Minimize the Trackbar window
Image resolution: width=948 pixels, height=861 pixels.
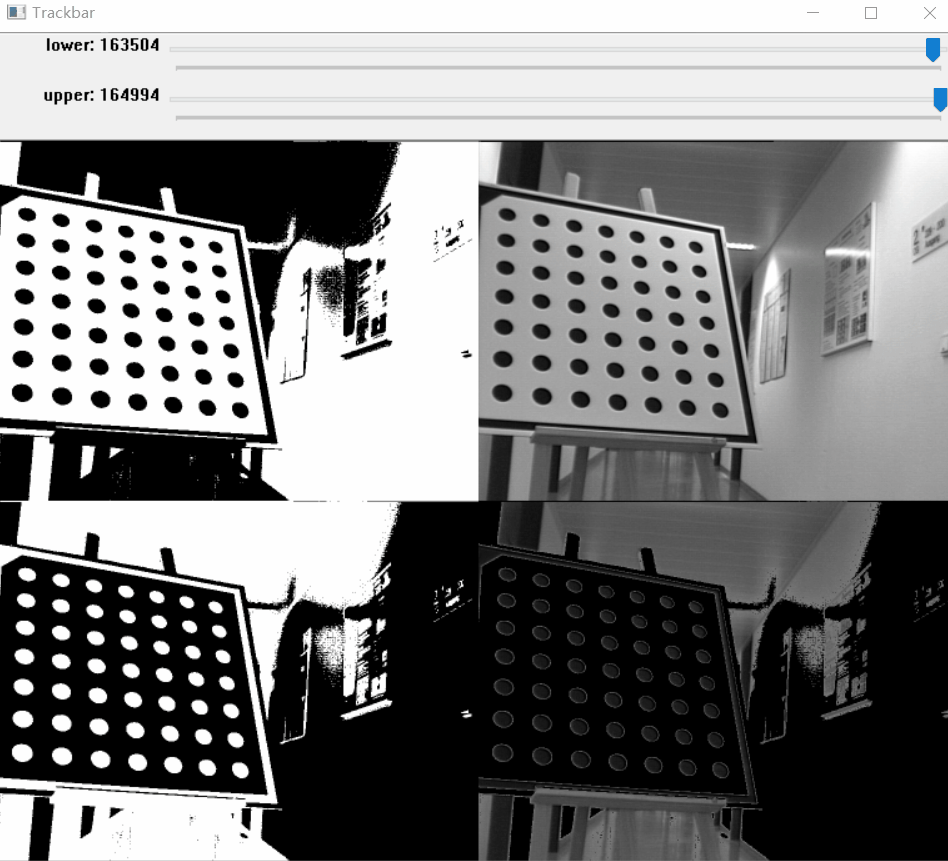pyautogui.click(x=812, y=13)
